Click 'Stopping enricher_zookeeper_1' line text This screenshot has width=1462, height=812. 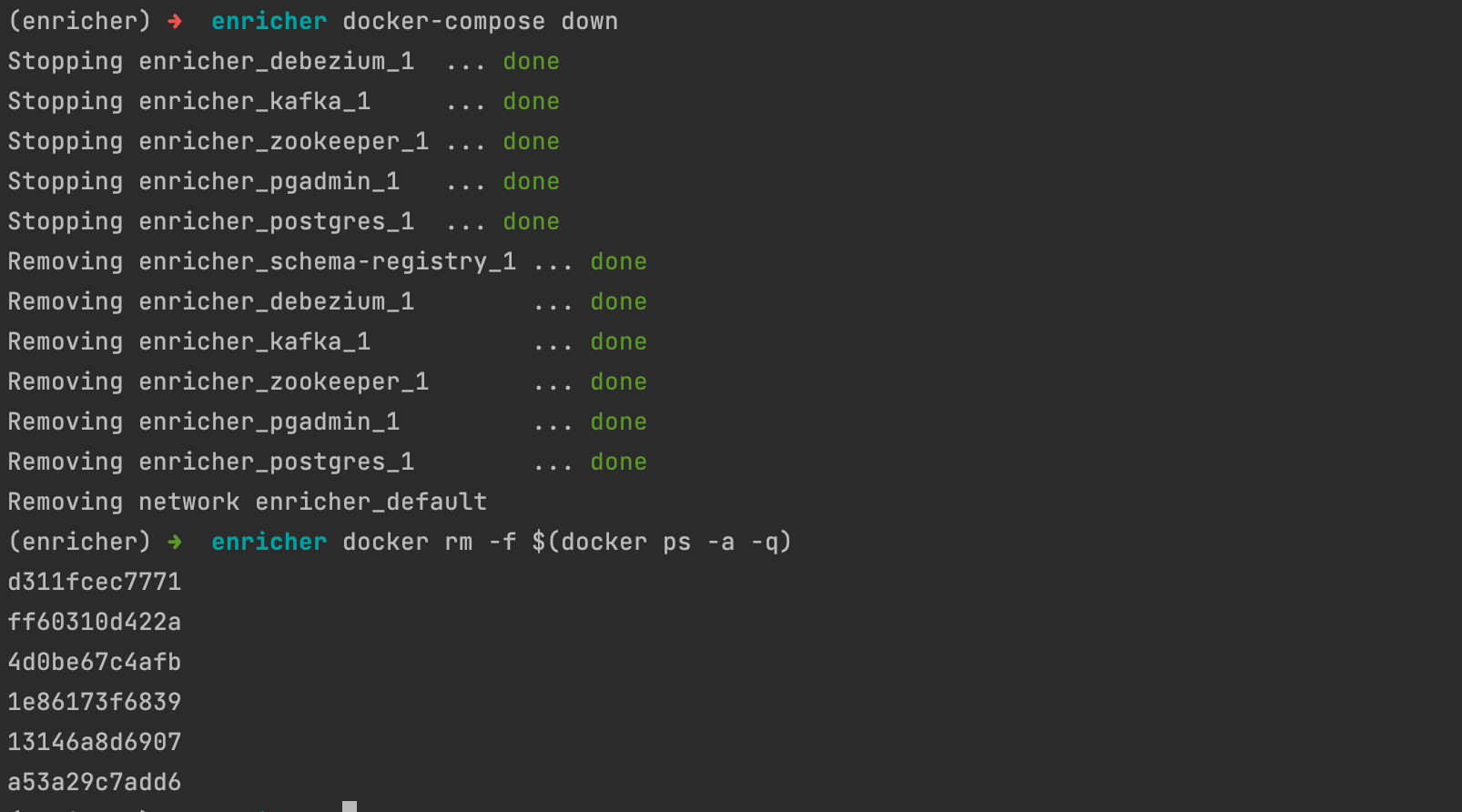coord(218,141)
